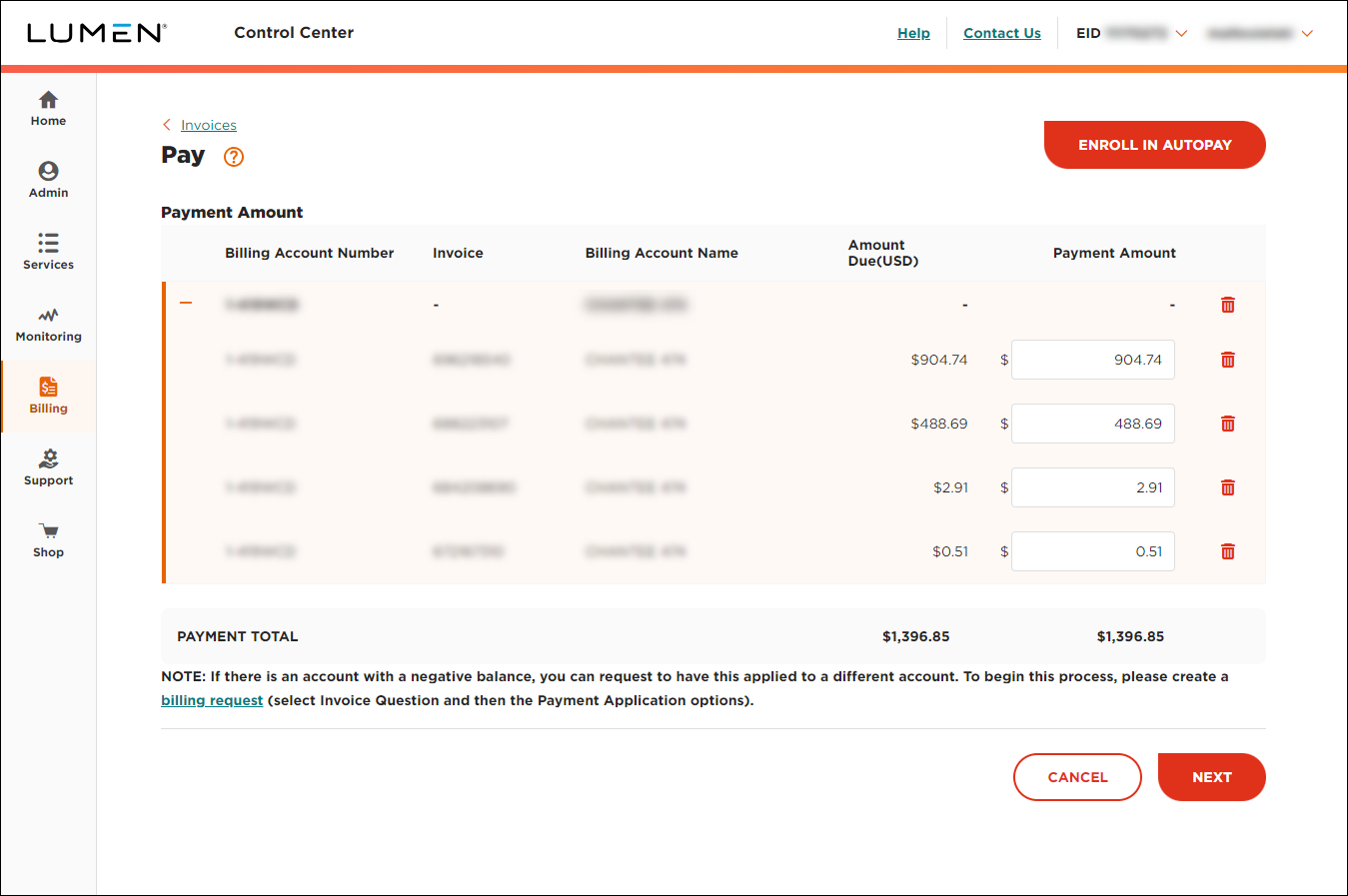1348x896 pixels.
Task: Follow the billing request link
Action: (x=212, y=700)
